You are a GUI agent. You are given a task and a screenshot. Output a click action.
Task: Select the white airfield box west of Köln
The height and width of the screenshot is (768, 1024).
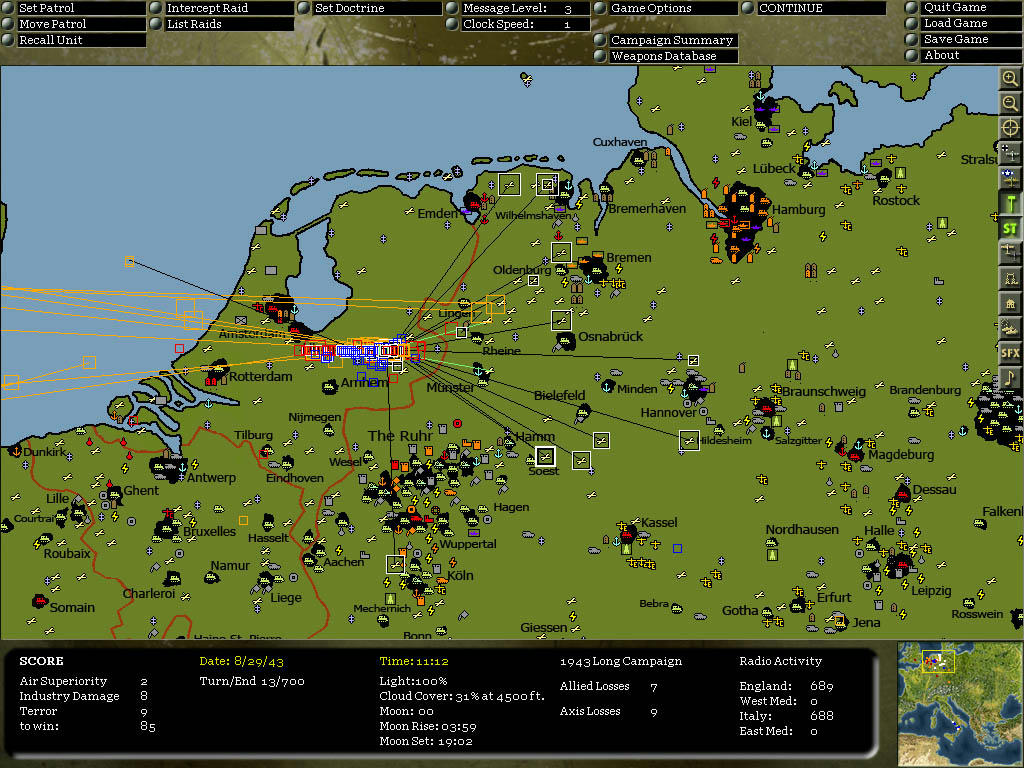(395, 564)
